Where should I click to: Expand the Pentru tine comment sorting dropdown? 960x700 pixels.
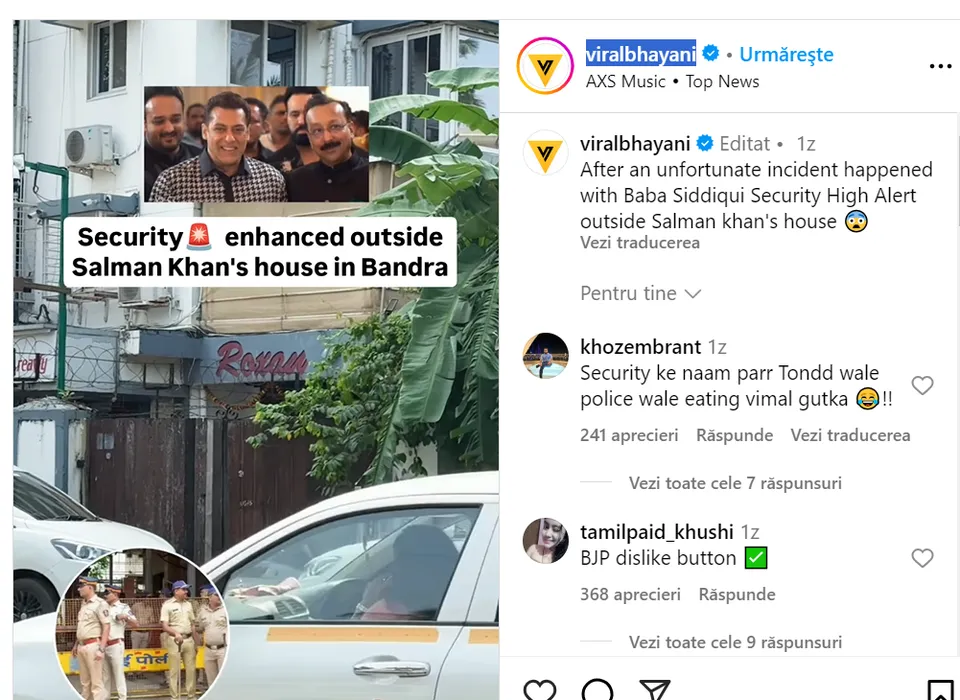coord(640,293)
